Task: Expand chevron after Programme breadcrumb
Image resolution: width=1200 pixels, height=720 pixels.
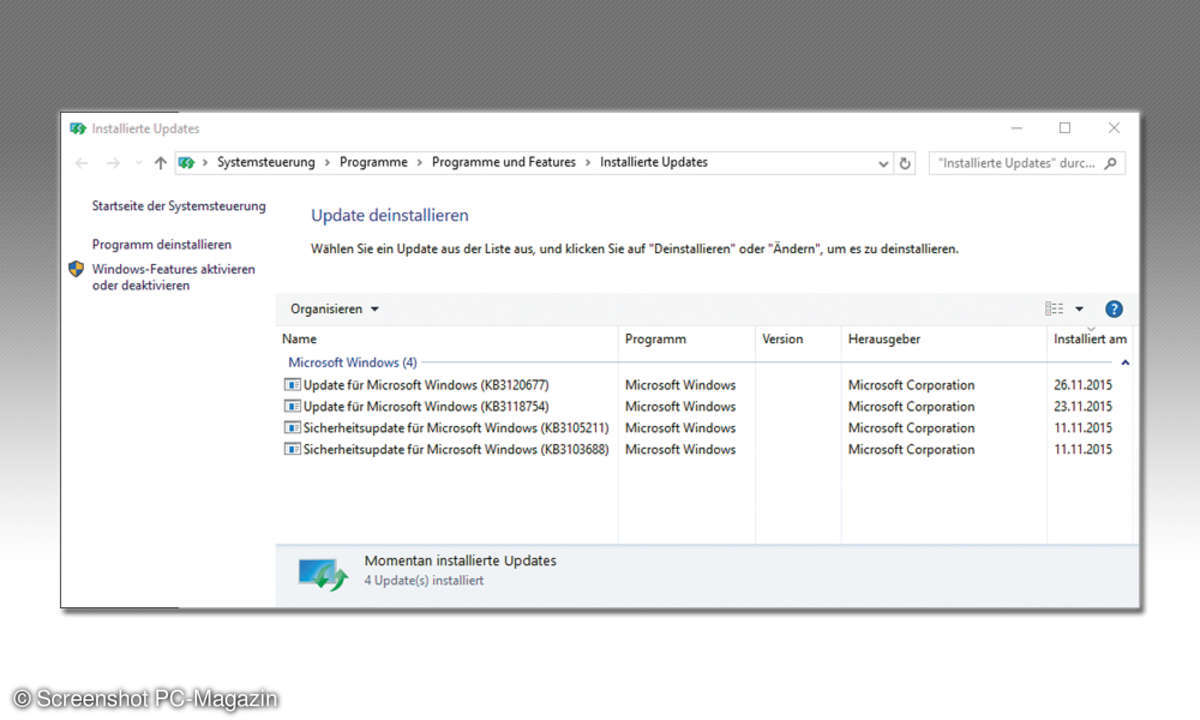Action: coord(420,162)
